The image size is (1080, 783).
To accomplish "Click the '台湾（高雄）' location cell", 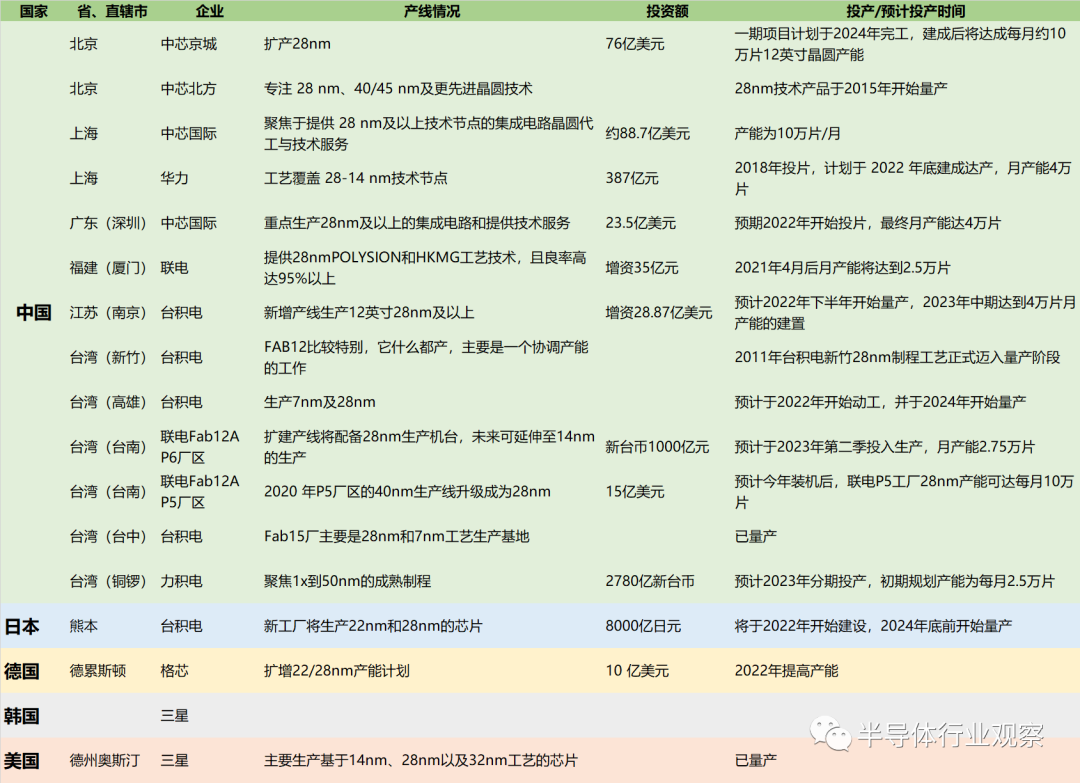I will (x=108, y=402).
